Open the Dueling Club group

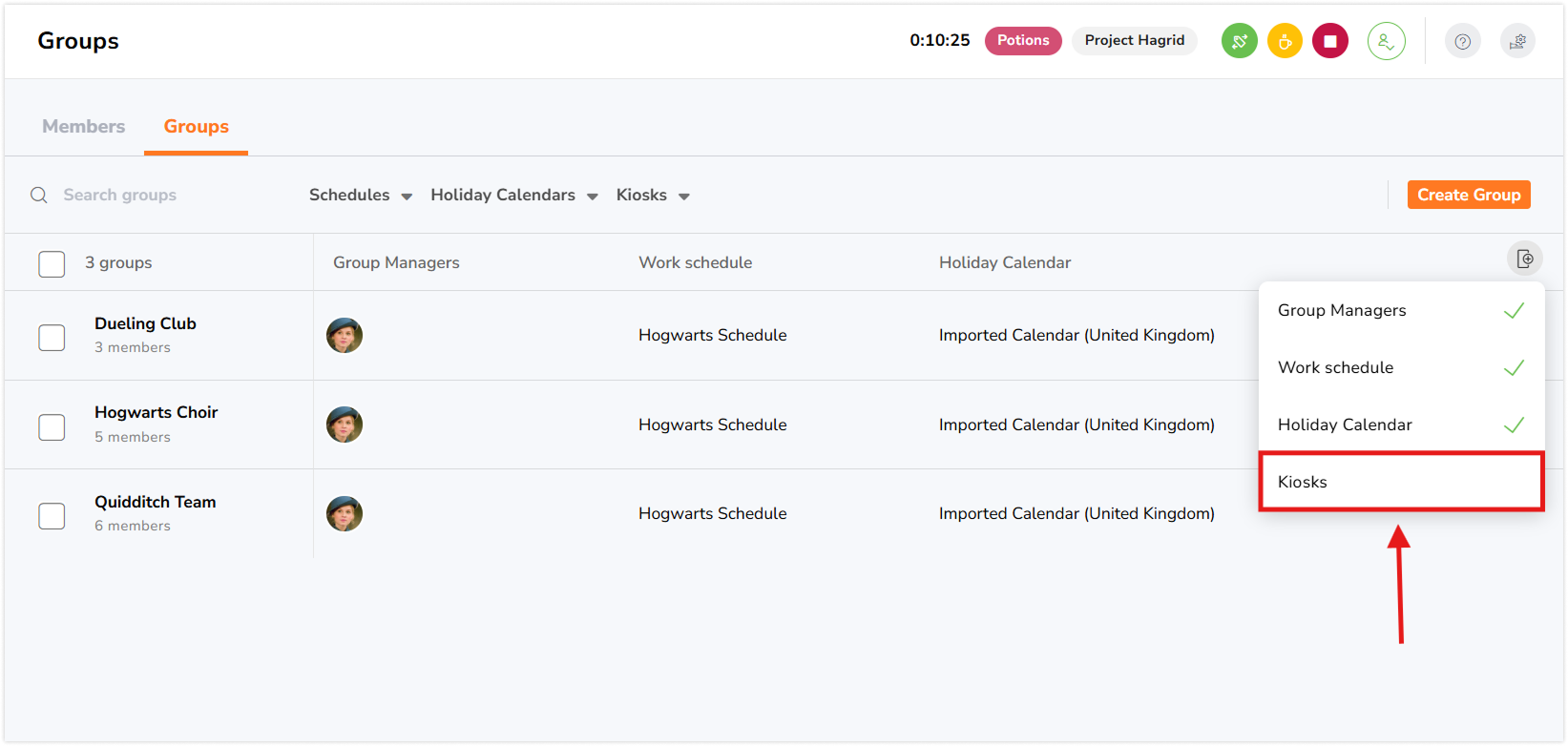click(x=145, y=323)
